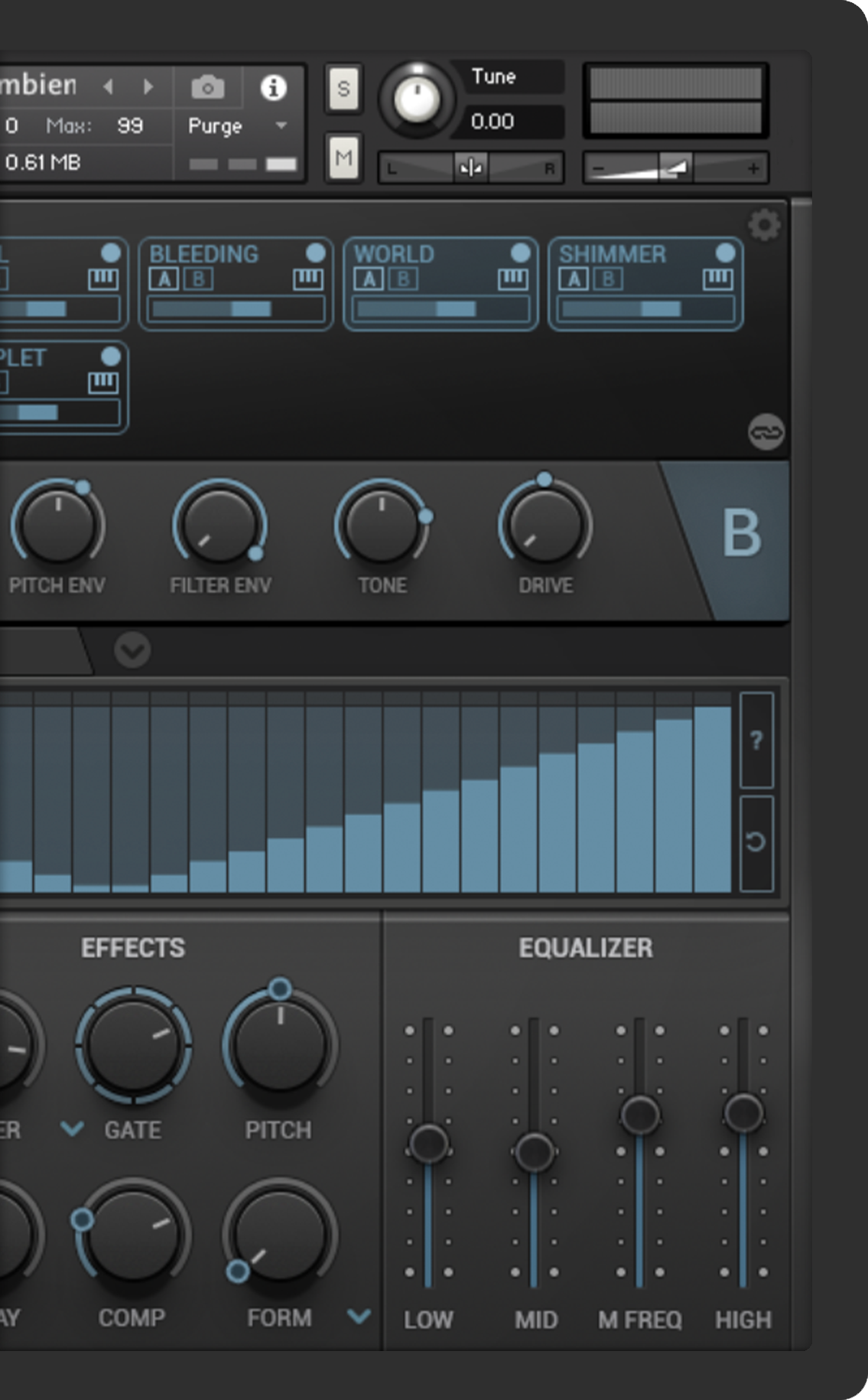Select layer A on SHIMMER slot

coord(574,279)
